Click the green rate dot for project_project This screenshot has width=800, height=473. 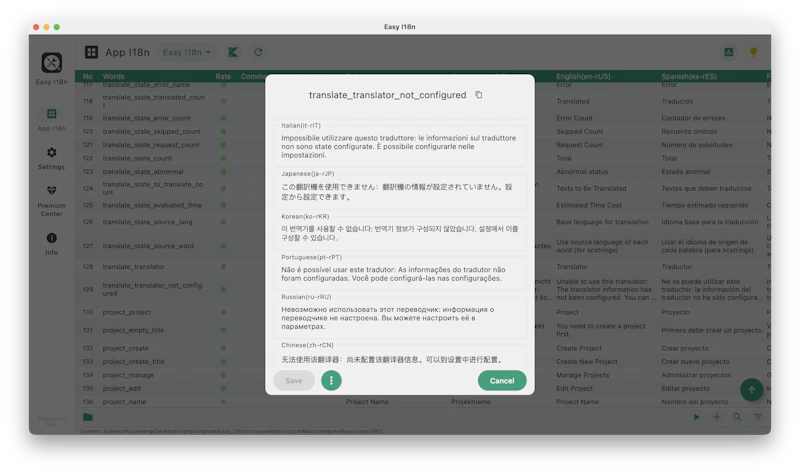click(x=223, y=312)
